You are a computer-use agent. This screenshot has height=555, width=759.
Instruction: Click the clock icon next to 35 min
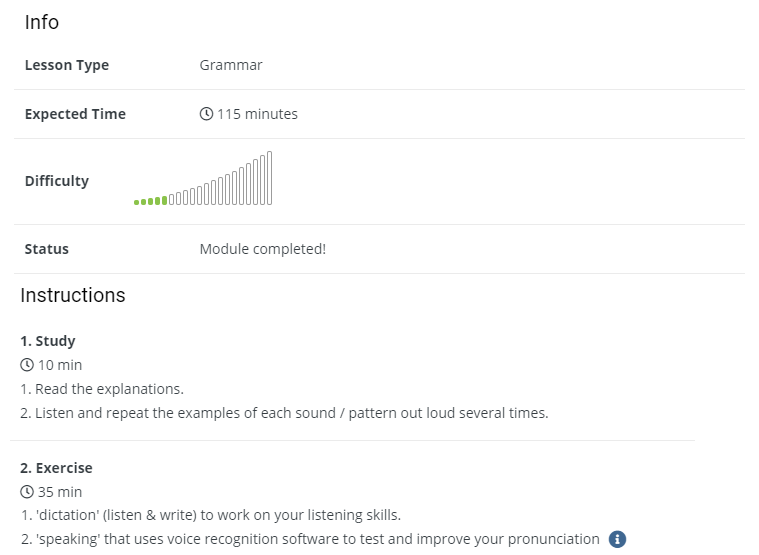coord(27,492)
